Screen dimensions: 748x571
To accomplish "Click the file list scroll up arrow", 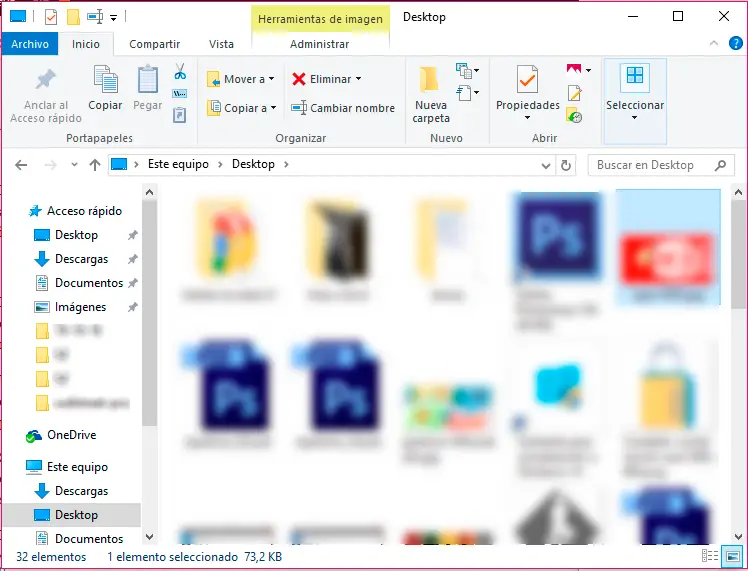I will pos(738,192).
